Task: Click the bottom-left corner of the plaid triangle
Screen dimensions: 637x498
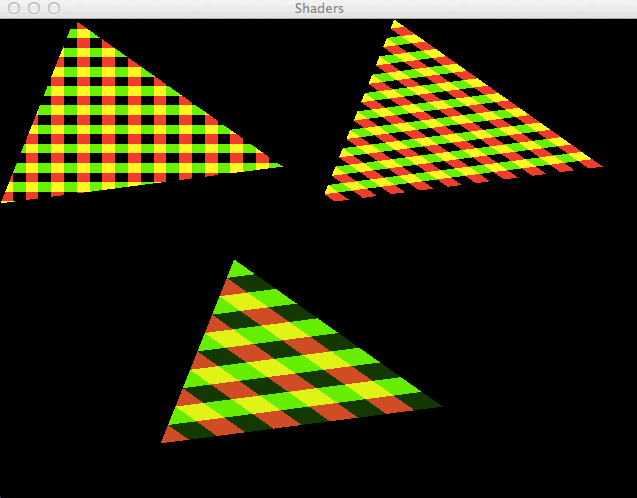Action: 6,199
